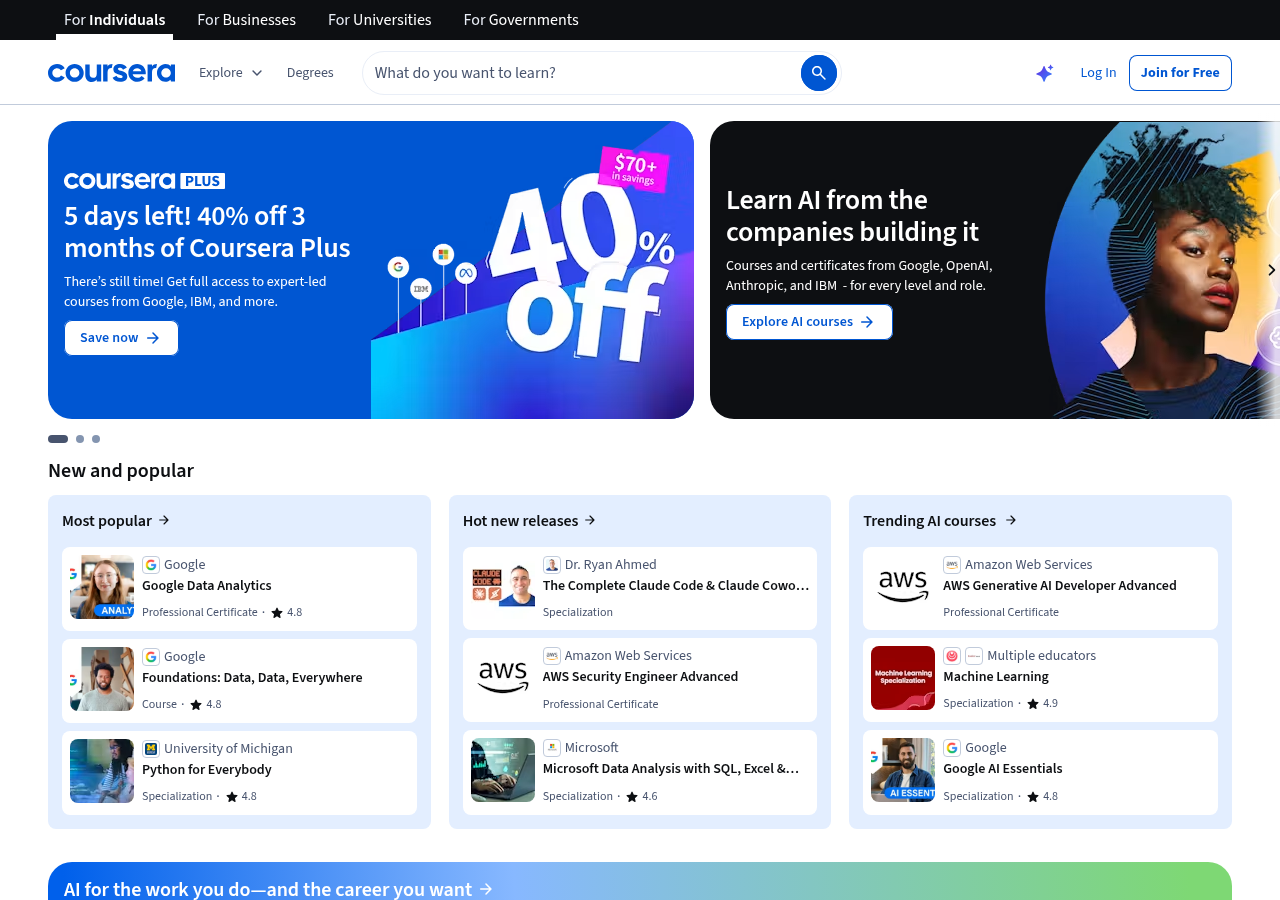Open the Machine Learning Specialization thumbnail
Screen dimensions: 1280x900
coord(903,678)
